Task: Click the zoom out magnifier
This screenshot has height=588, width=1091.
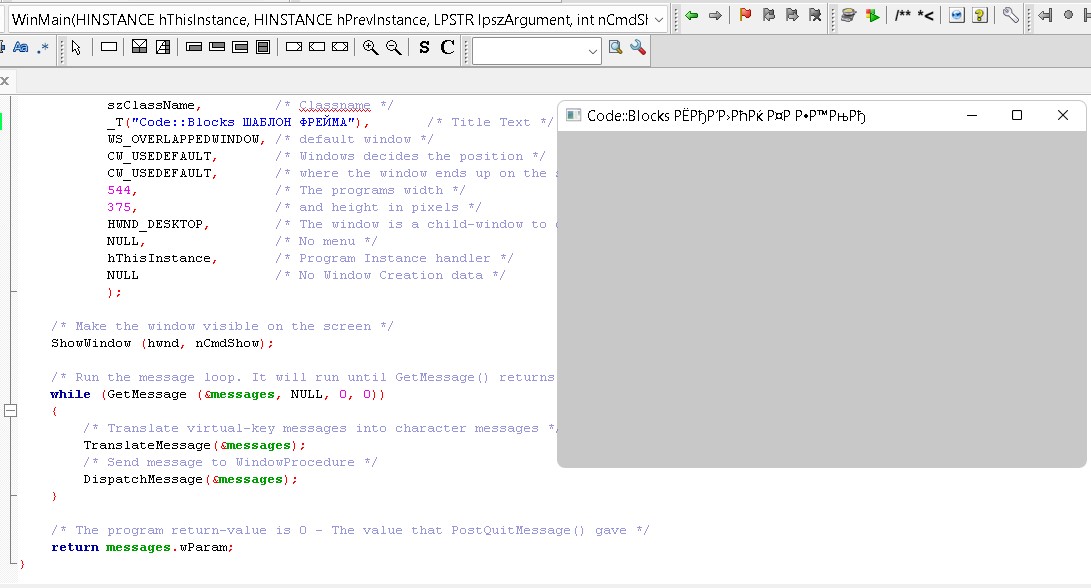Action: pos(394,47)
